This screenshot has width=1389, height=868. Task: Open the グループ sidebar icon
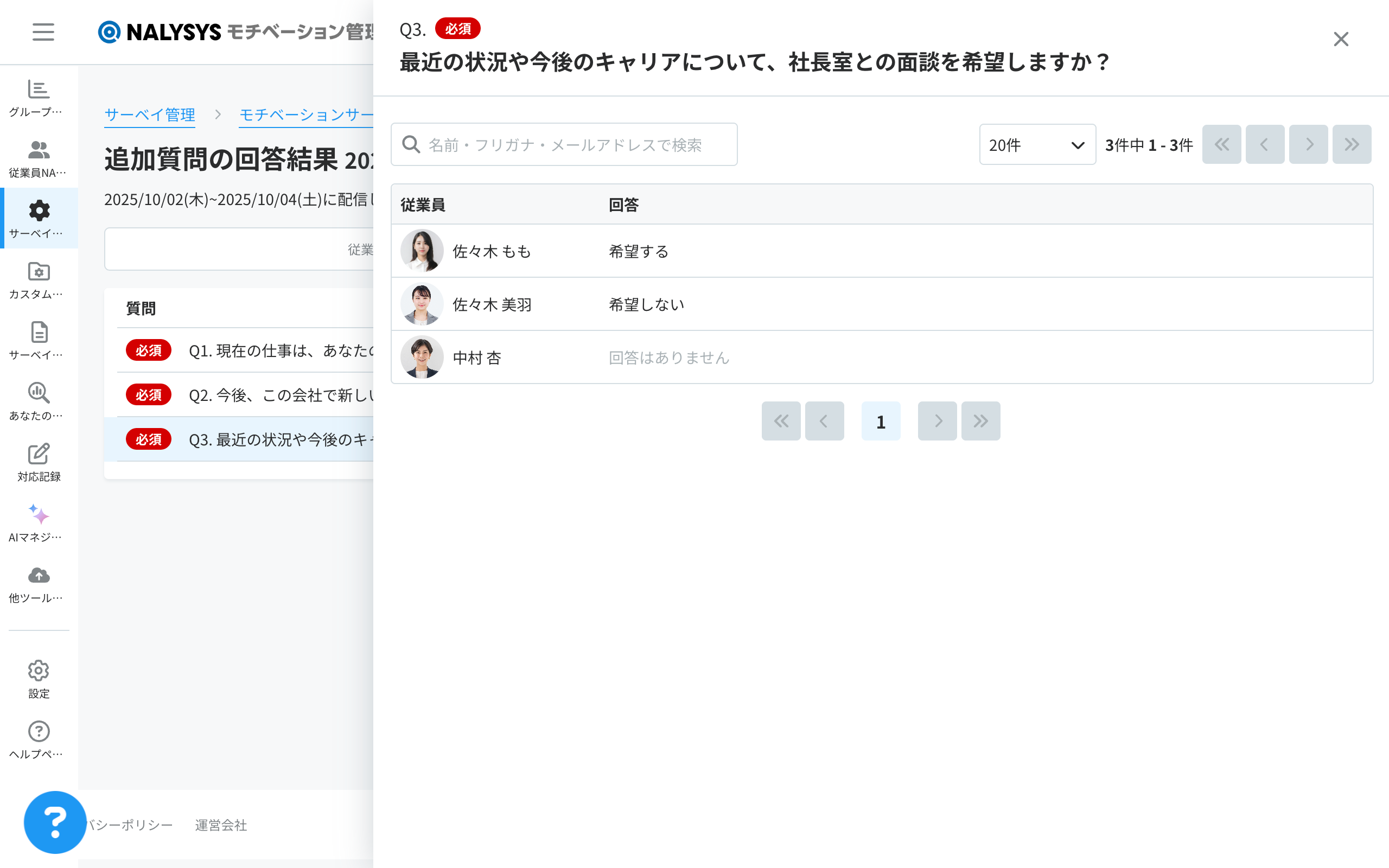click(x=39, y=90)
